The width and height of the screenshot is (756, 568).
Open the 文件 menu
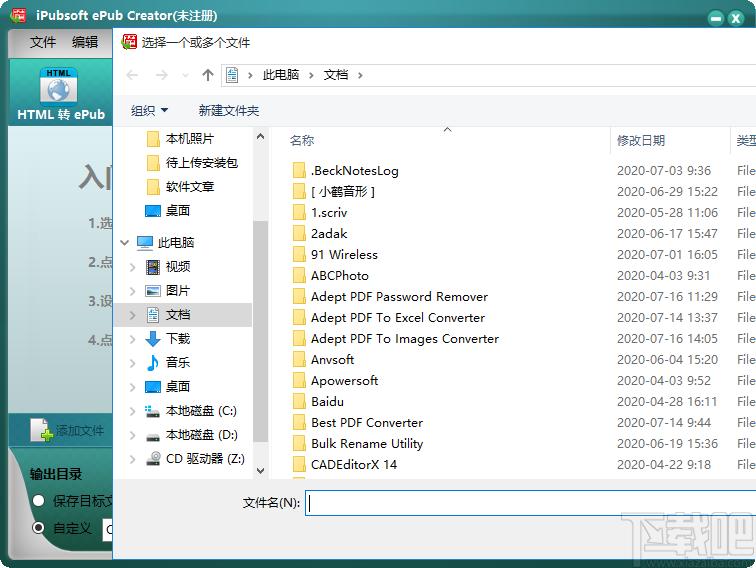[x=43, y=42]
